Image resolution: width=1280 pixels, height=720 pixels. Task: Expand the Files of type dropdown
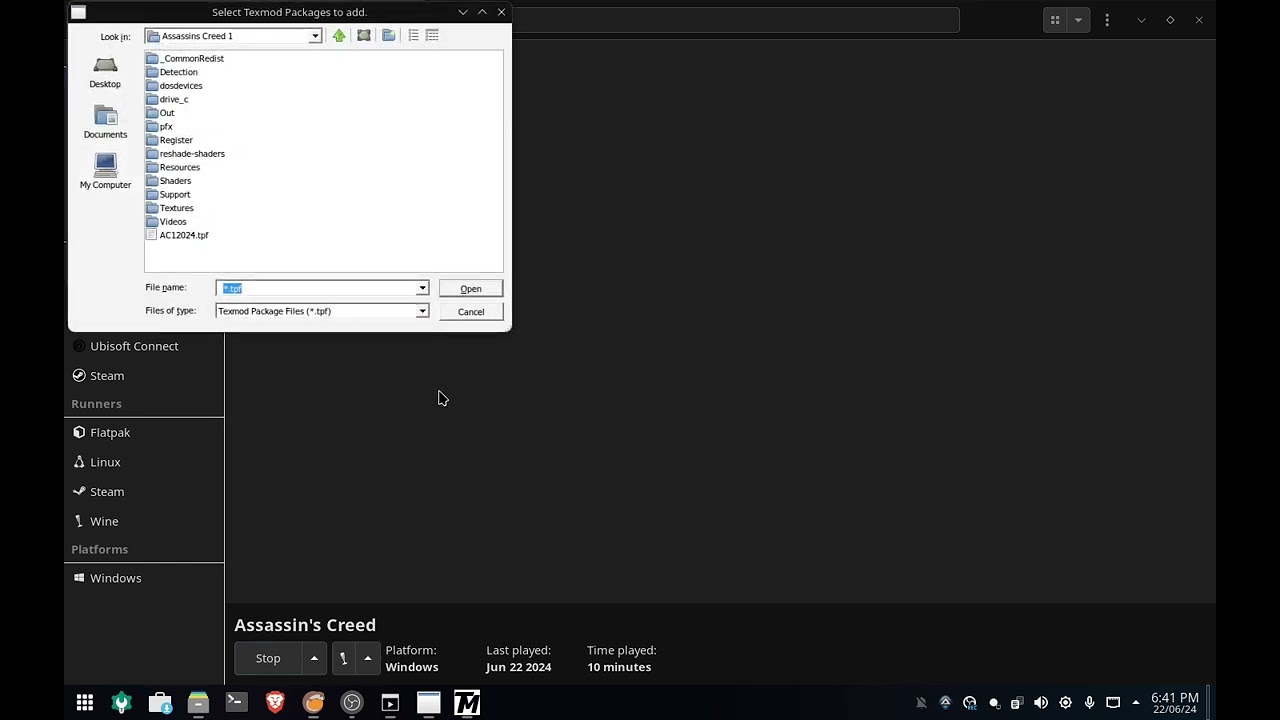coord(422,311)
